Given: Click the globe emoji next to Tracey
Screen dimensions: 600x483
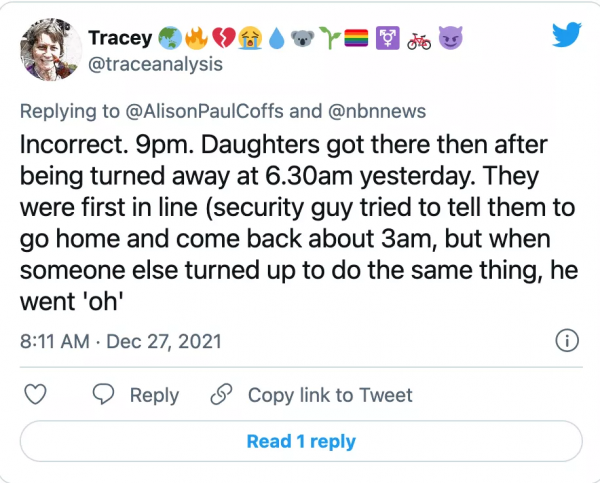Looking at the screenshot, I should 169,38.
